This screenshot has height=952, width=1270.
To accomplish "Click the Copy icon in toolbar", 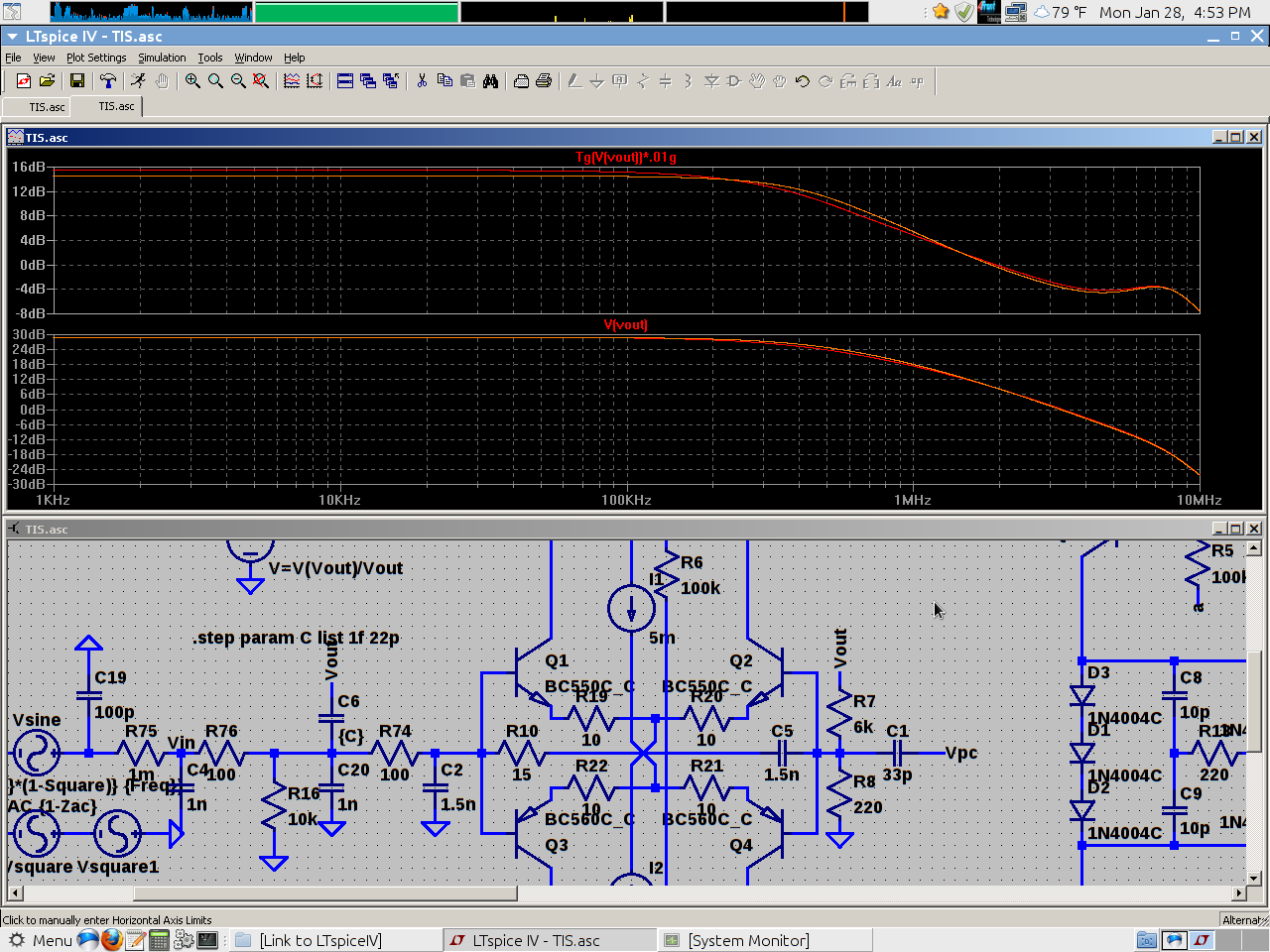I will [444, 81].
